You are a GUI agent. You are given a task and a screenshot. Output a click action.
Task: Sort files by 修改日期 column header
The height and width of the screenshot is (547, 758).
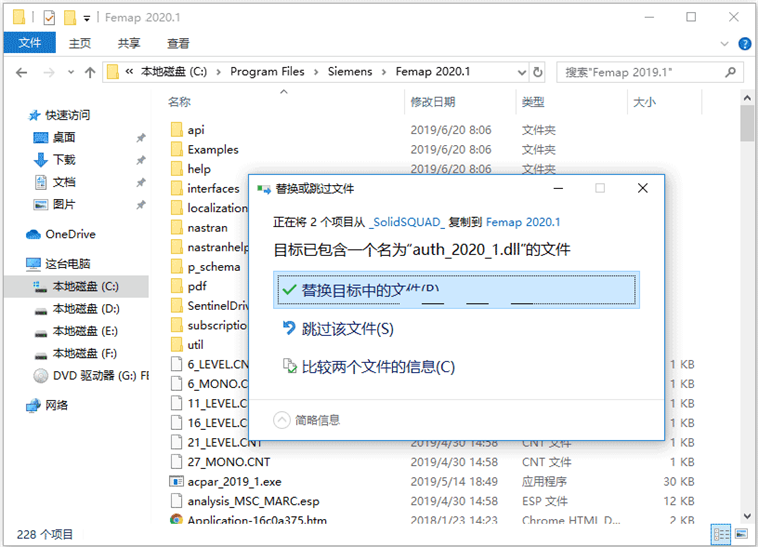tap(432, 102)
